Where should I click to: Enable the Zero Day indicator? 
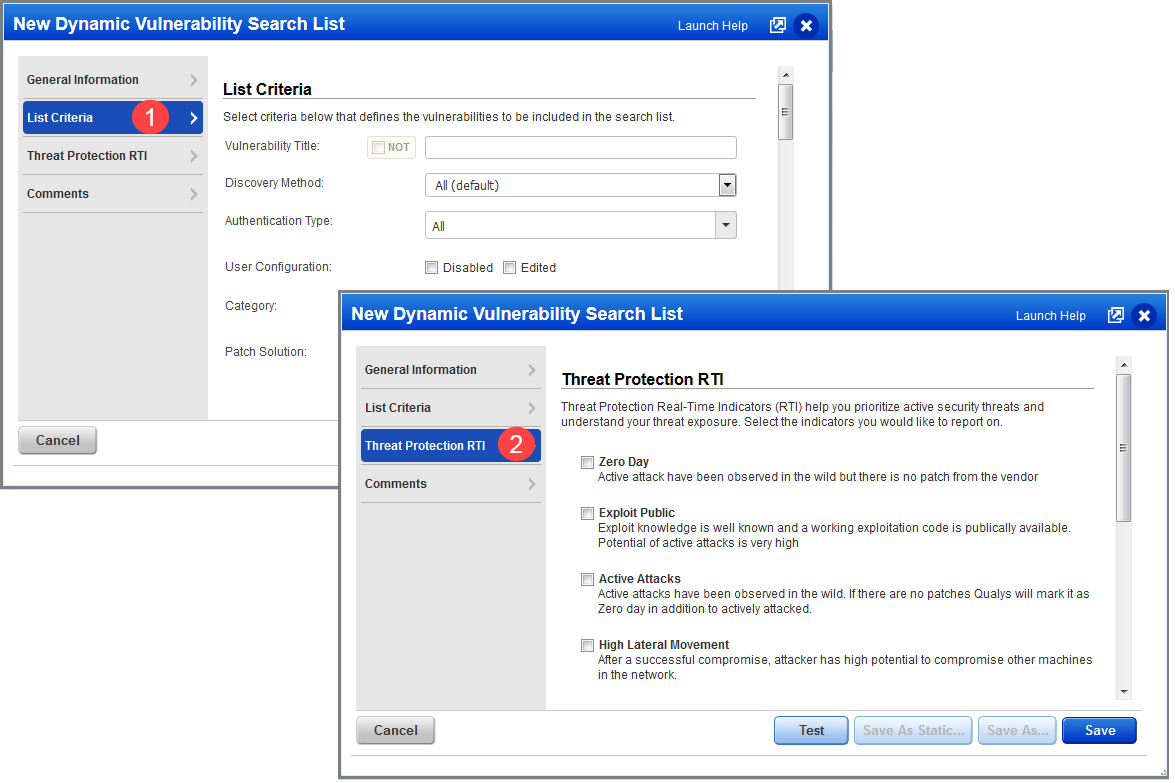(587, 462)
